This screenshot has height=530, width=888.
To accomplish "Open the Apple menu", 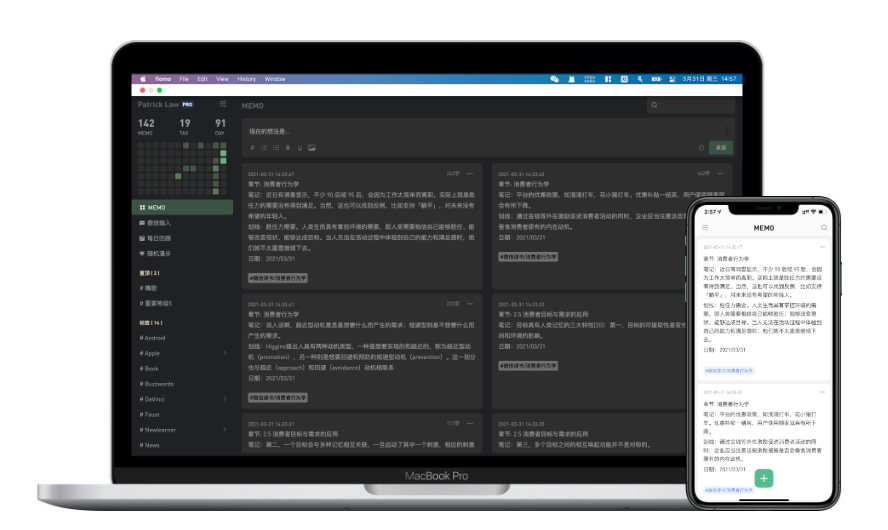I will pos(143,79).
